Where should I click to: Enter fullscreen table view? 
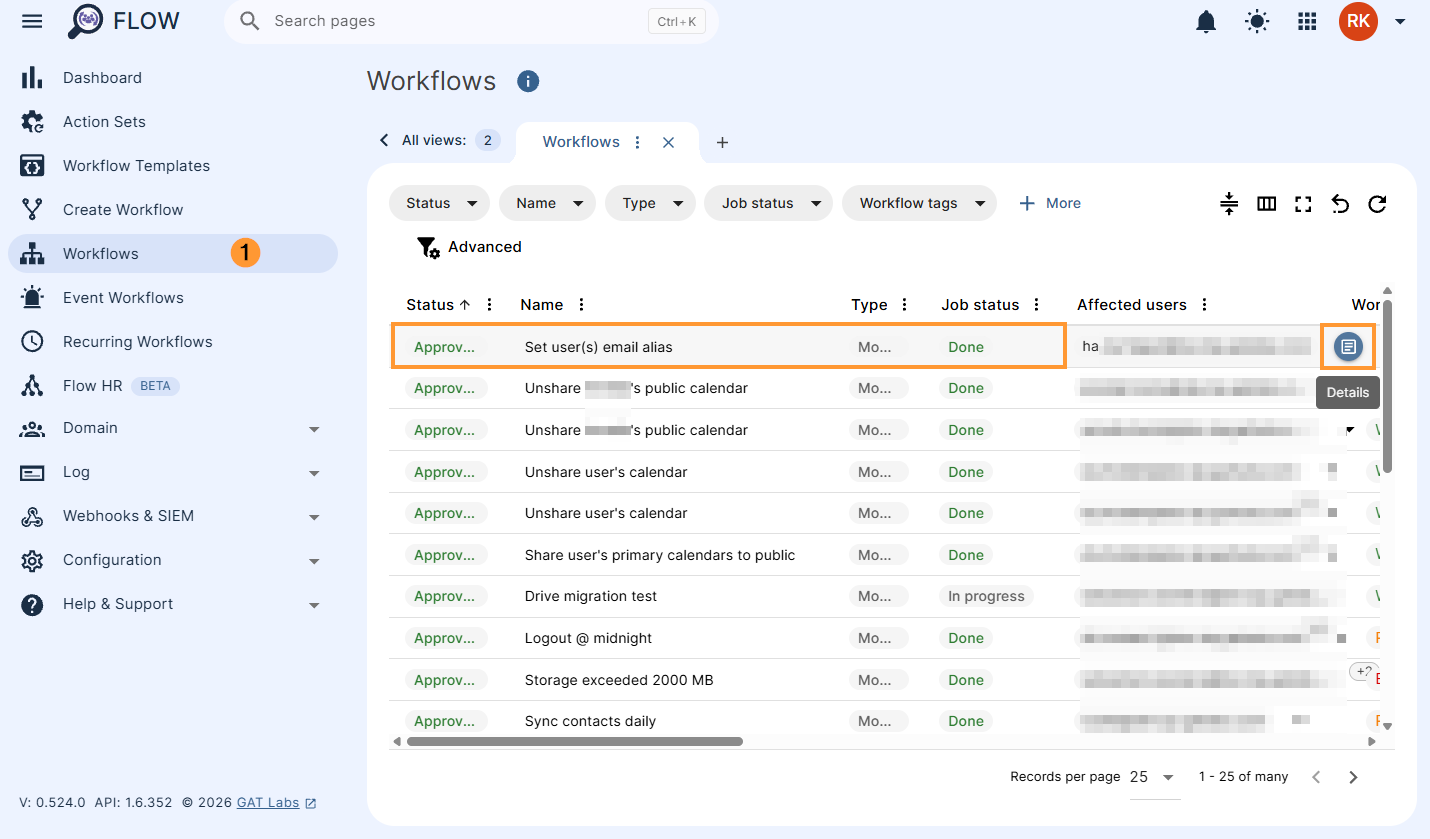click(1303, 204)
